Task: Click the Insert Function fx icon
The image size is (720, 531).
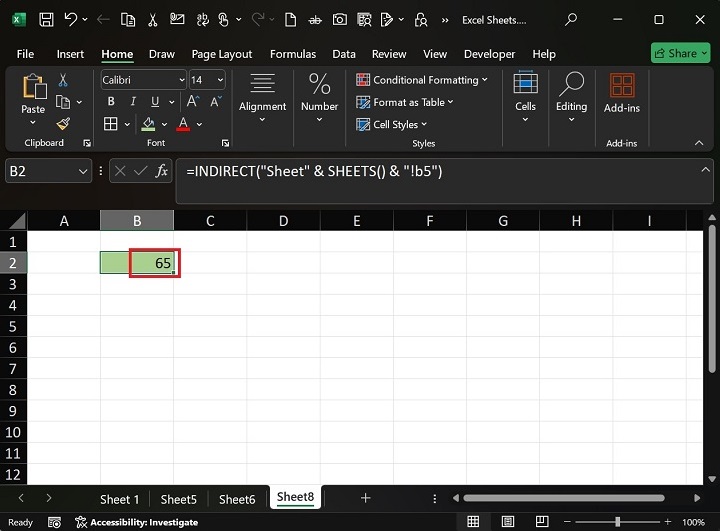Action: (160, 172)
